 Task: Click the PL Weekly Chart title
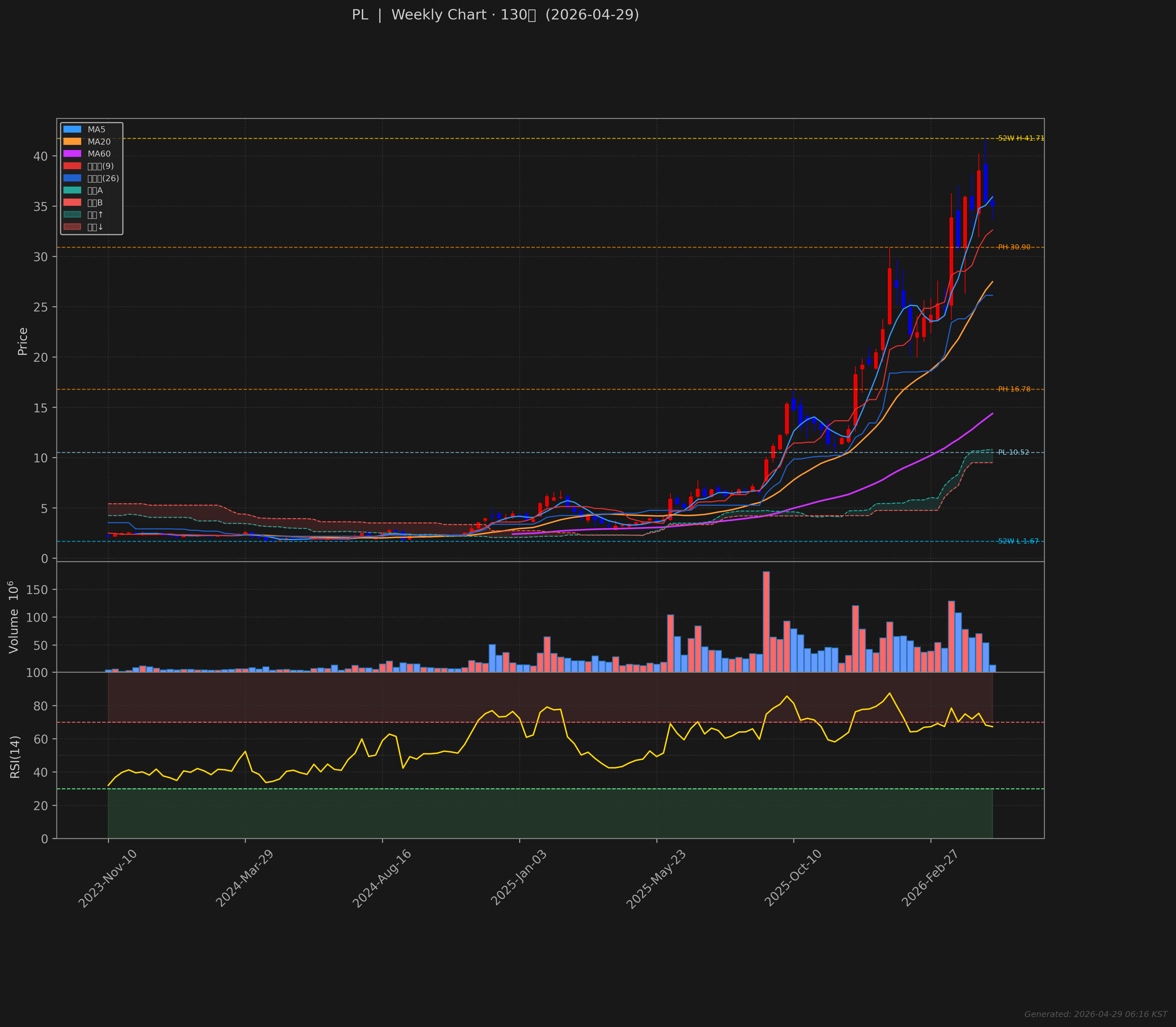(x=495, y=15)
